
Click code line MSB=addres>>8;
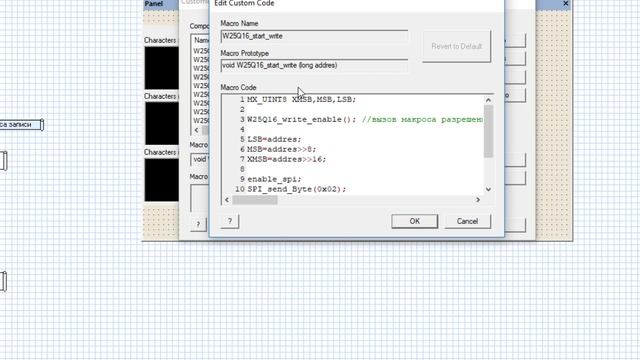pos(282,149)
